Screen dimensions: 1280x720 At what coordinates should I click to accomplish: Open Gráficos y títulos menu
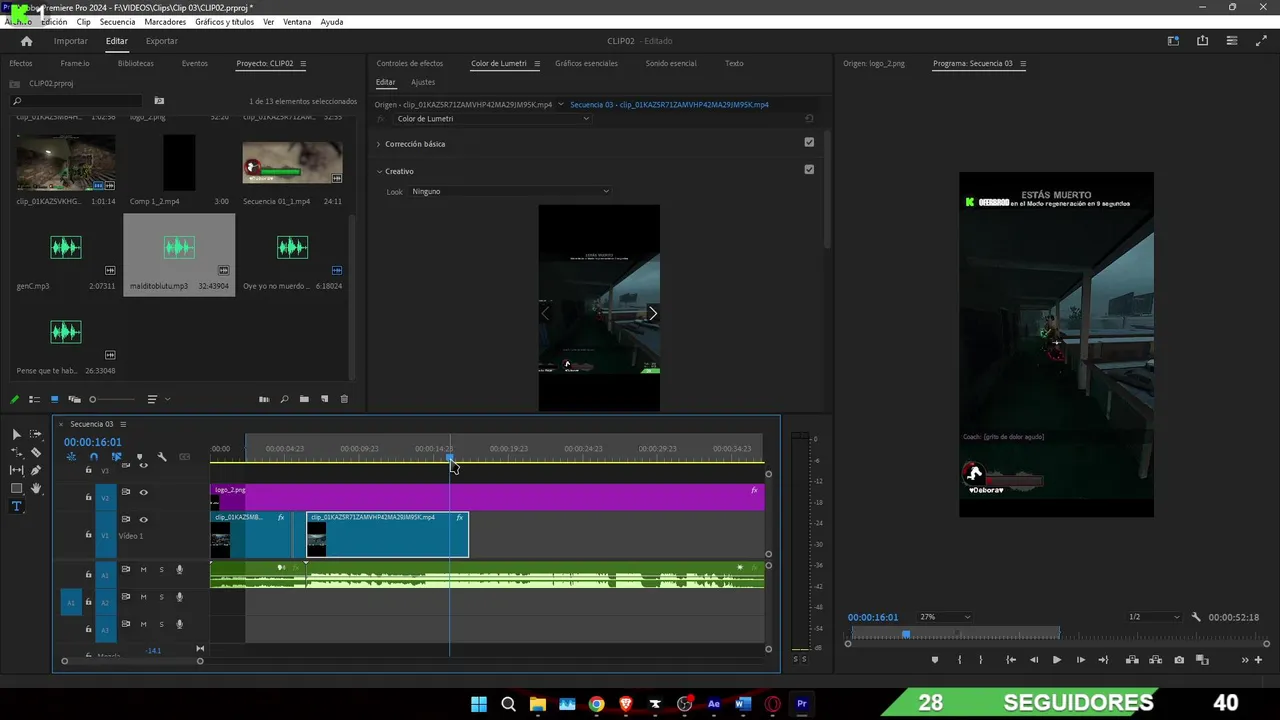click(x=224, y=22)
